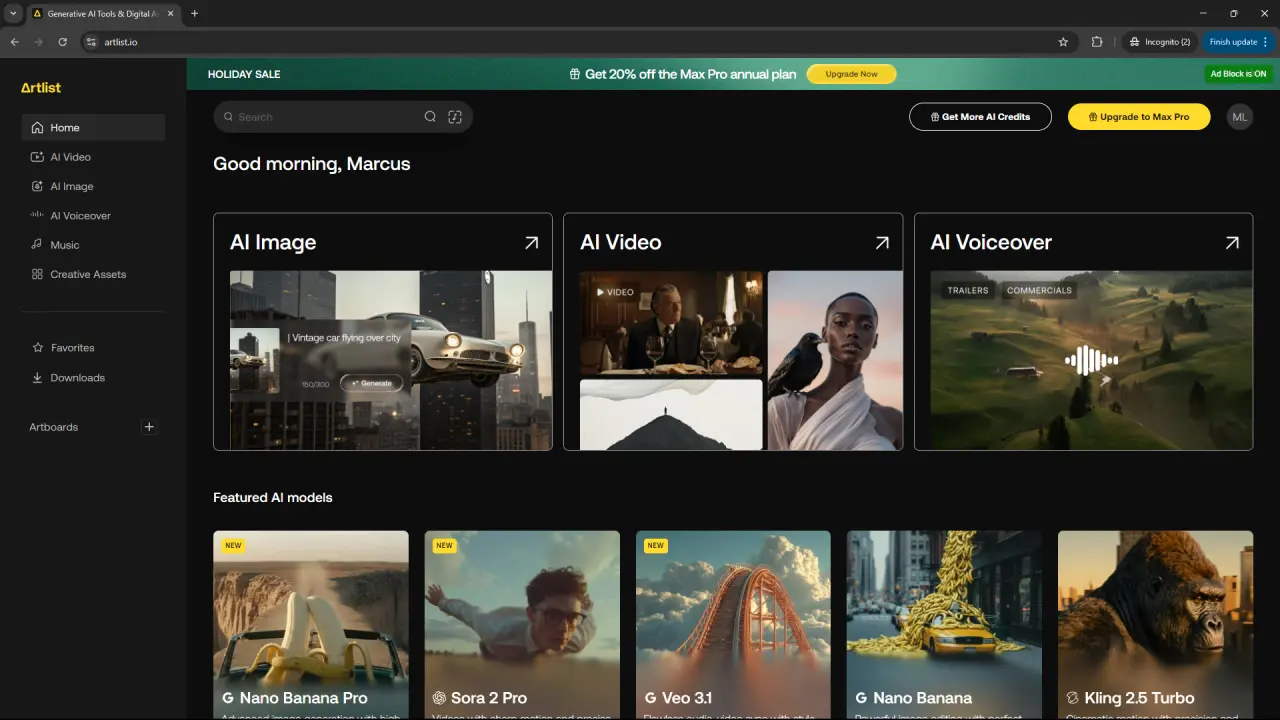Open the Sora 2 Pro model thumbnail
The image size is (1280, 720).
point(522,625)
